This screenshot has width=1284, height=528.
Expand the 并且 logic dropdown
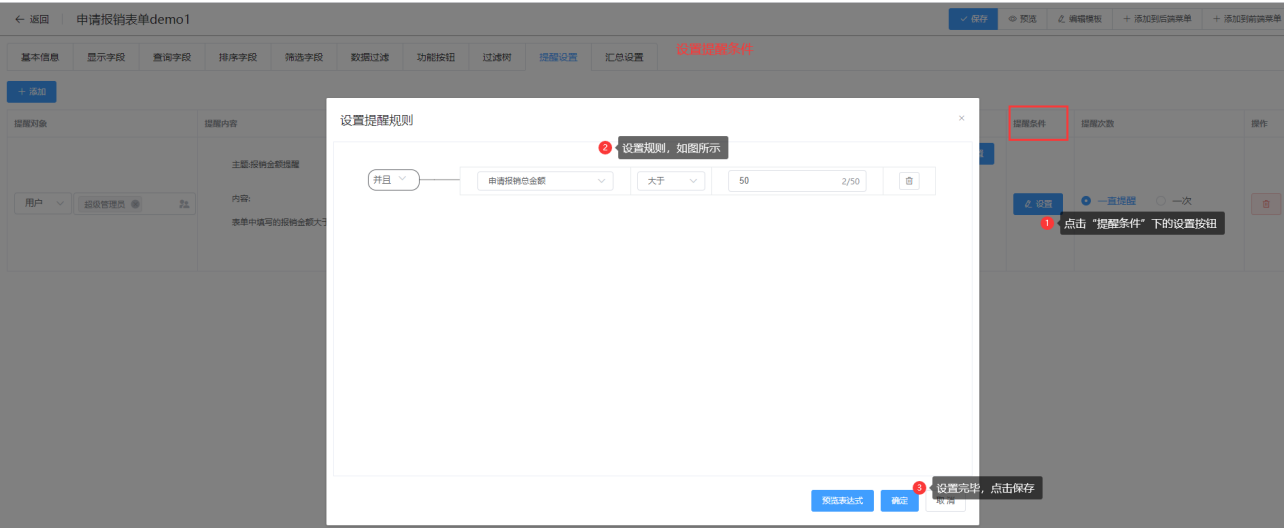(393, 180)
